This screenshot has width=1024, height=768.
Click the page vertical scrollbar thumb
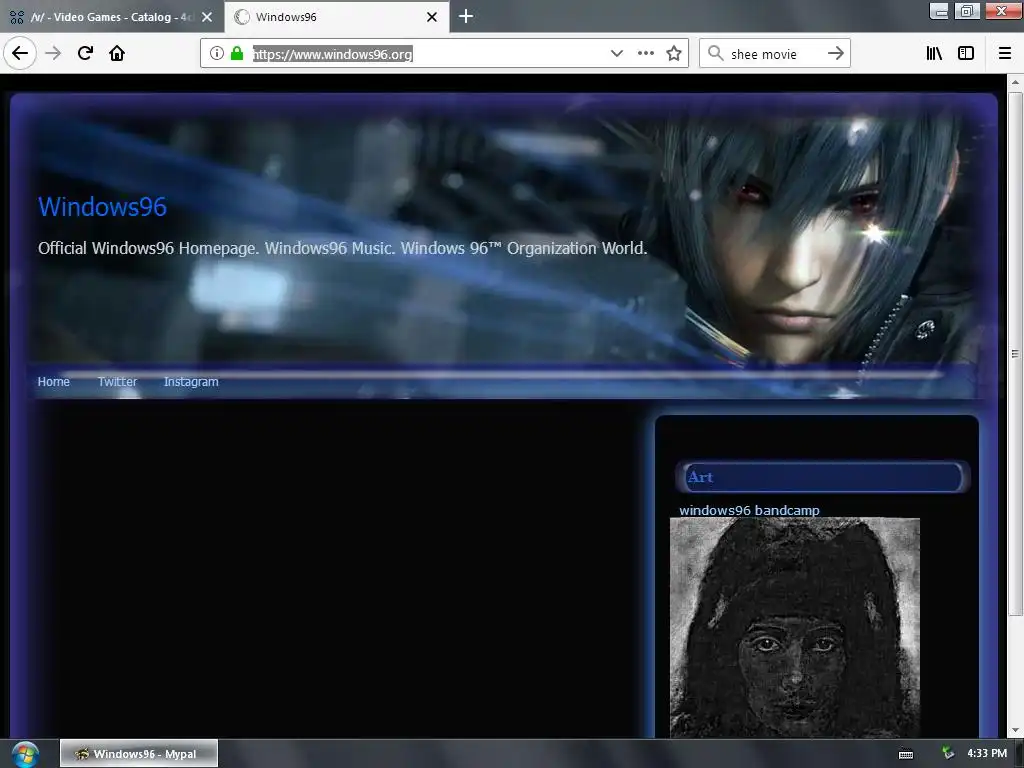pos(1014,353)
